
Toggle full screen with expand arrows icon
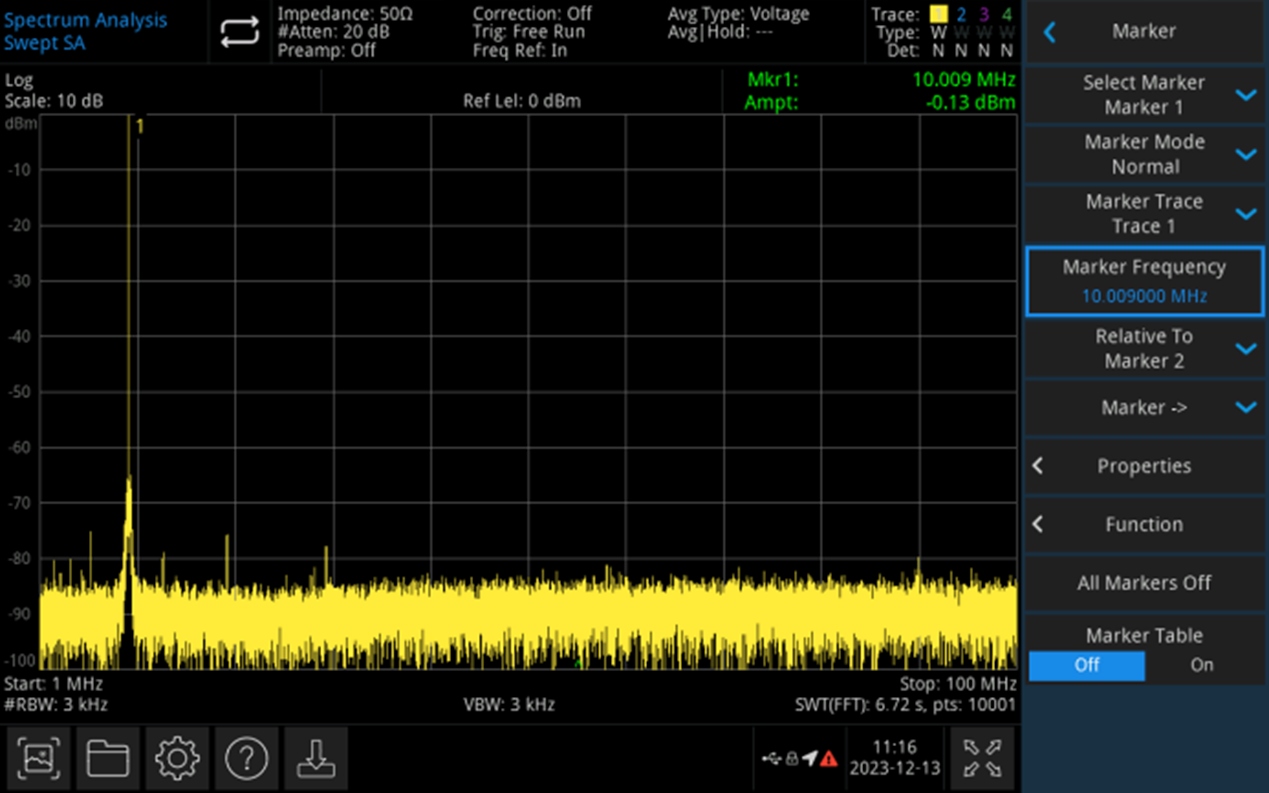[x=981, y=759]
